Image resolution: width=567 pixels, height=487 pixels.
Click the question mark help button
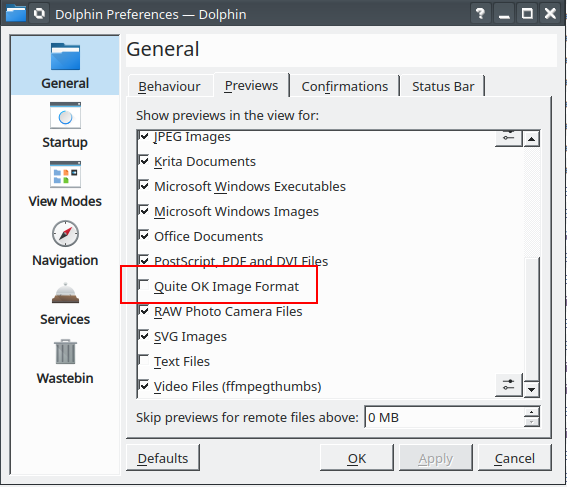point(480,14)
